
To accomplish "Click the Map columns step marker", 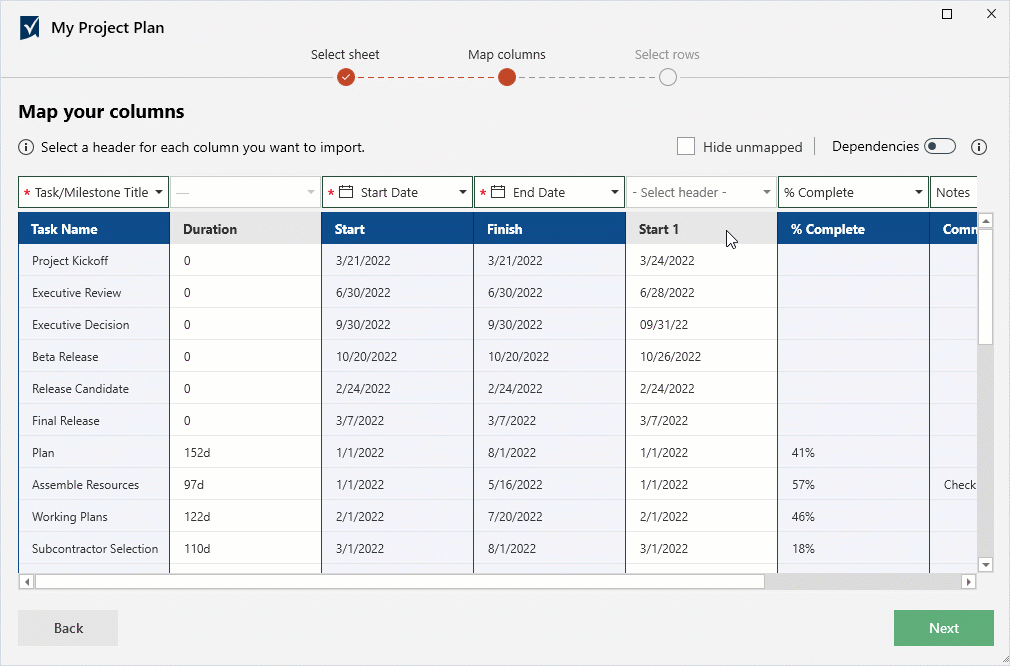I will pos(507,77).
